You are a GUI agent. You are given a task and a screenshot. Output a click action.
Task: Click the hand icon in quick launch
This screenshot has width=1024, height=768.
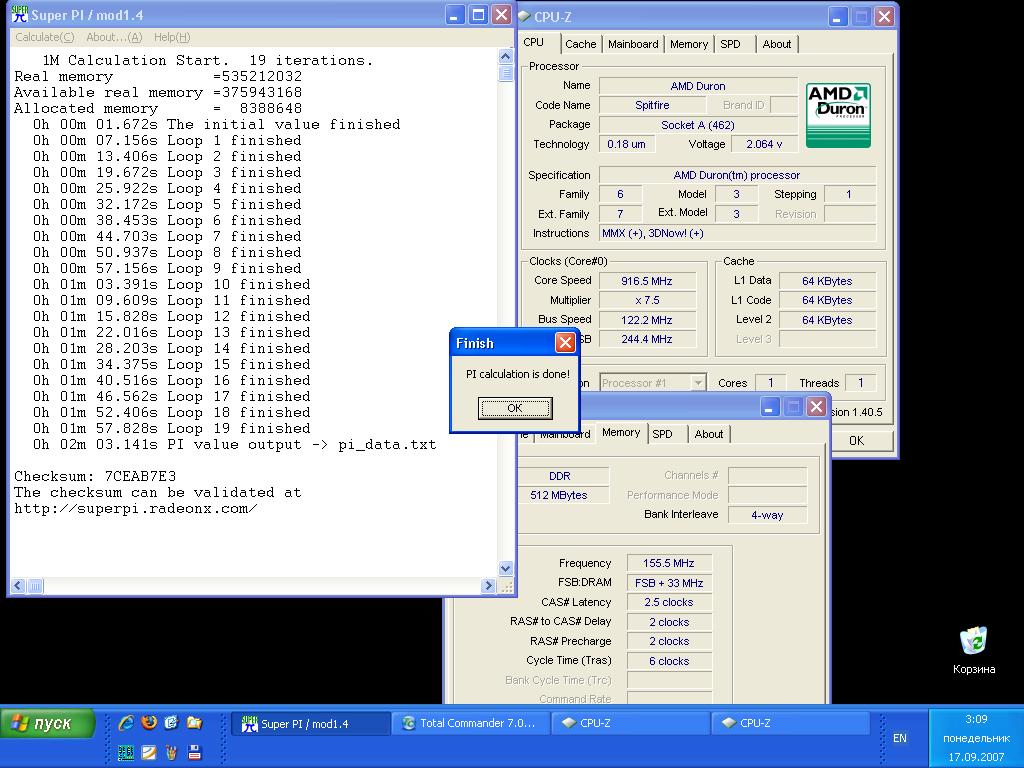click(172, 752)
